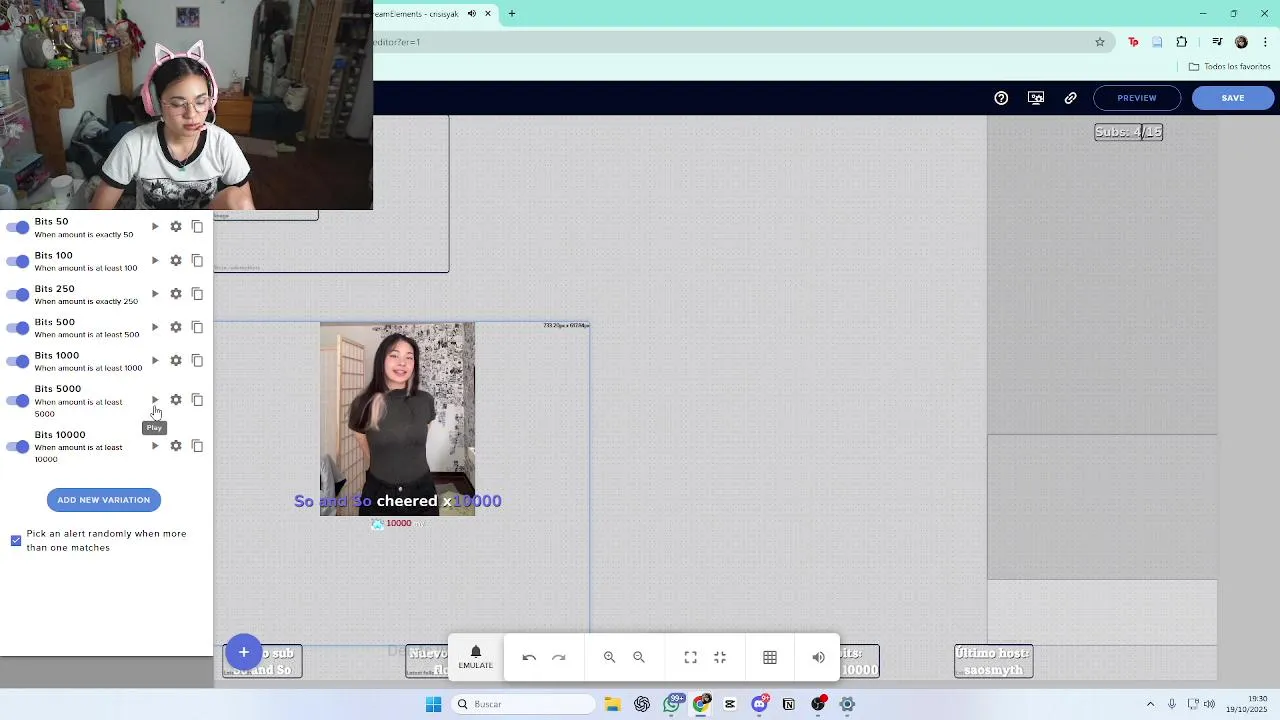The width and height of the screenshot is (1280, 720).
Task: Duplicate the Bits 5000 variation
Action: 197,400
